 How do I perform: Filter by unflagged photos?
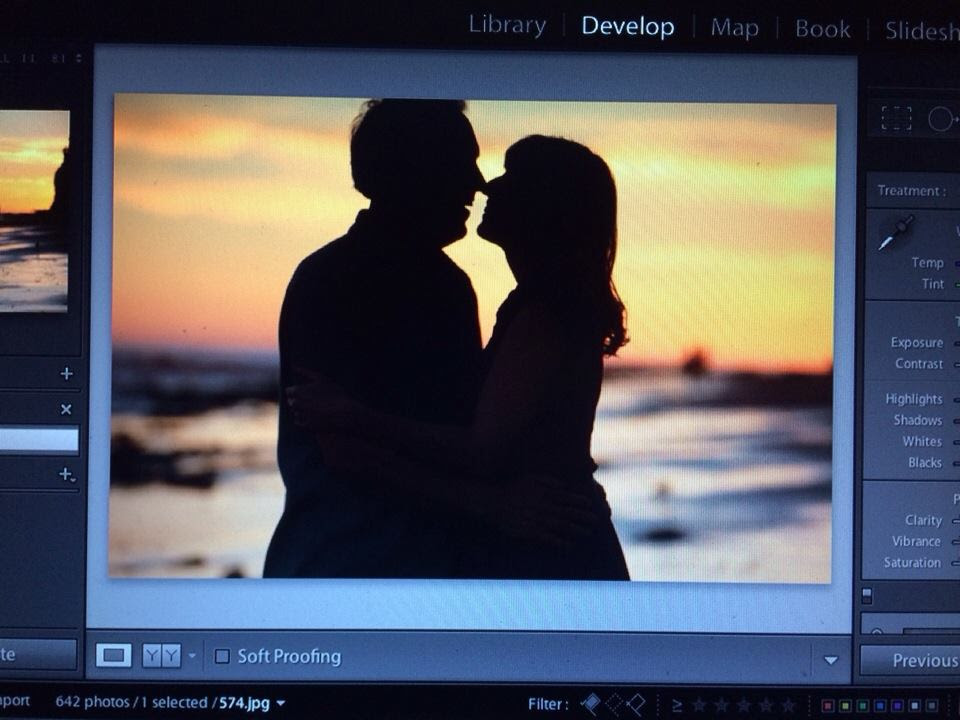tap(615, 704)
